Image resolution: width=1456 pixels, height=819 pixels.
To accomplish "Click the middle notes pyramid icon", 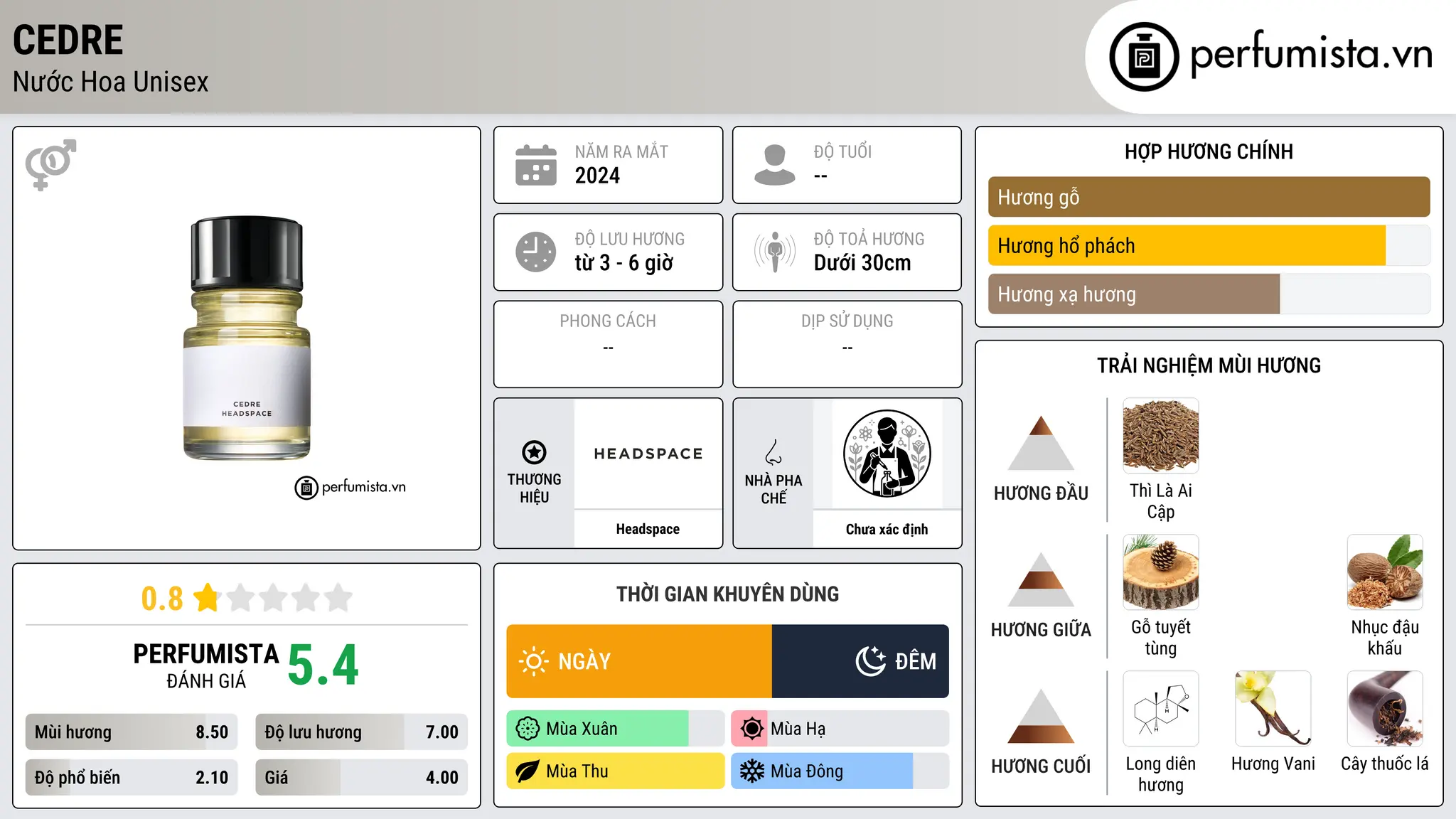I will (x=1041, y=579).
